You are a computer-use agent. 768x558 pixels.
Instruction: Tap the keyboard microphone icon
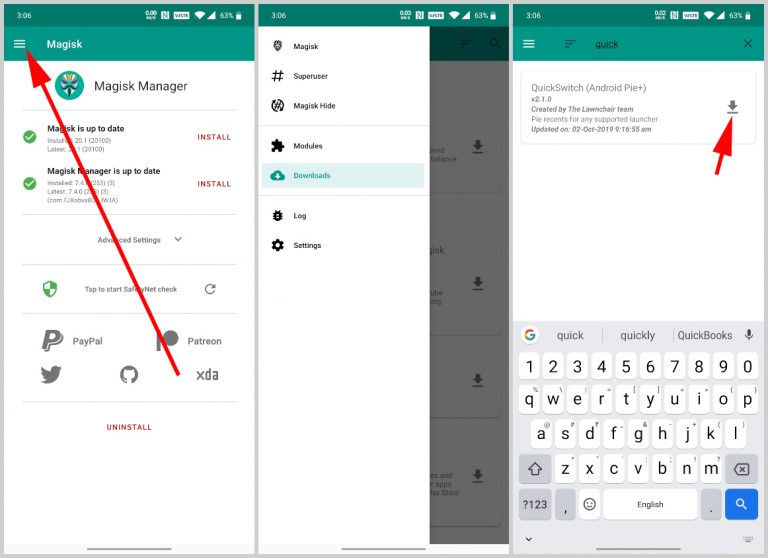(x=748, y=335)
